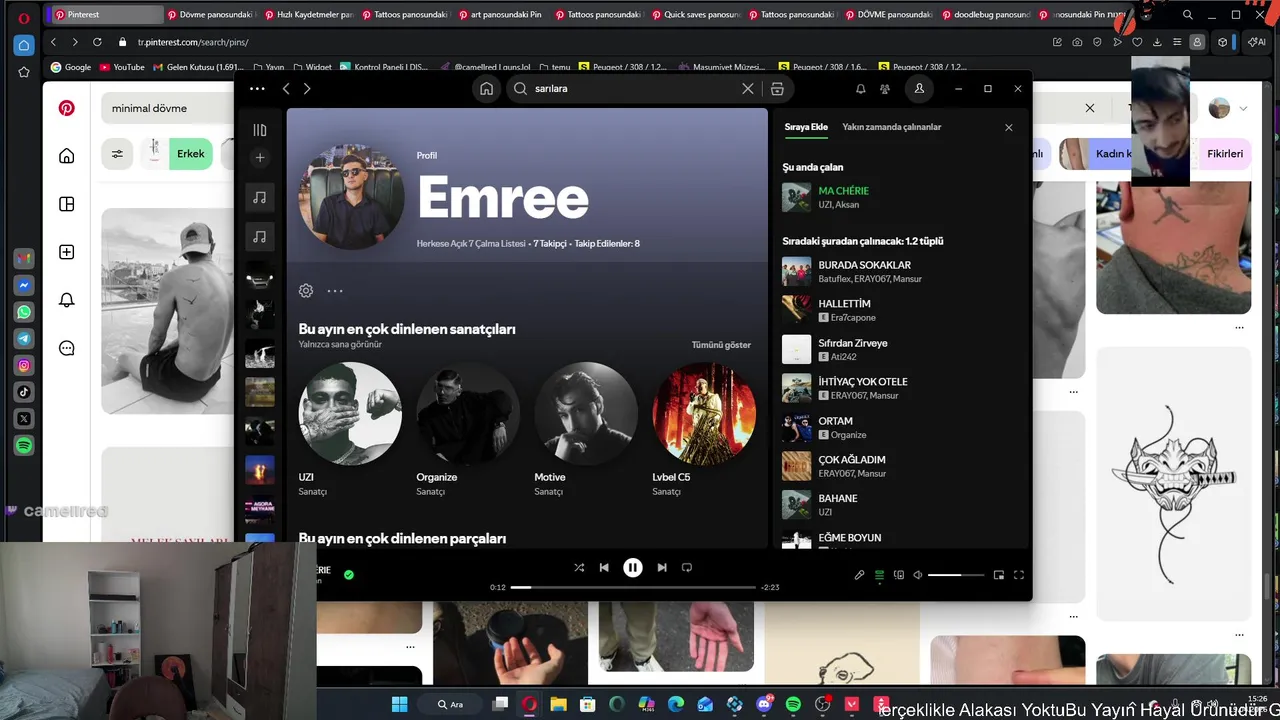Open UZI artist card
The image size is (1280, 720).
click(x=350, y=429)
